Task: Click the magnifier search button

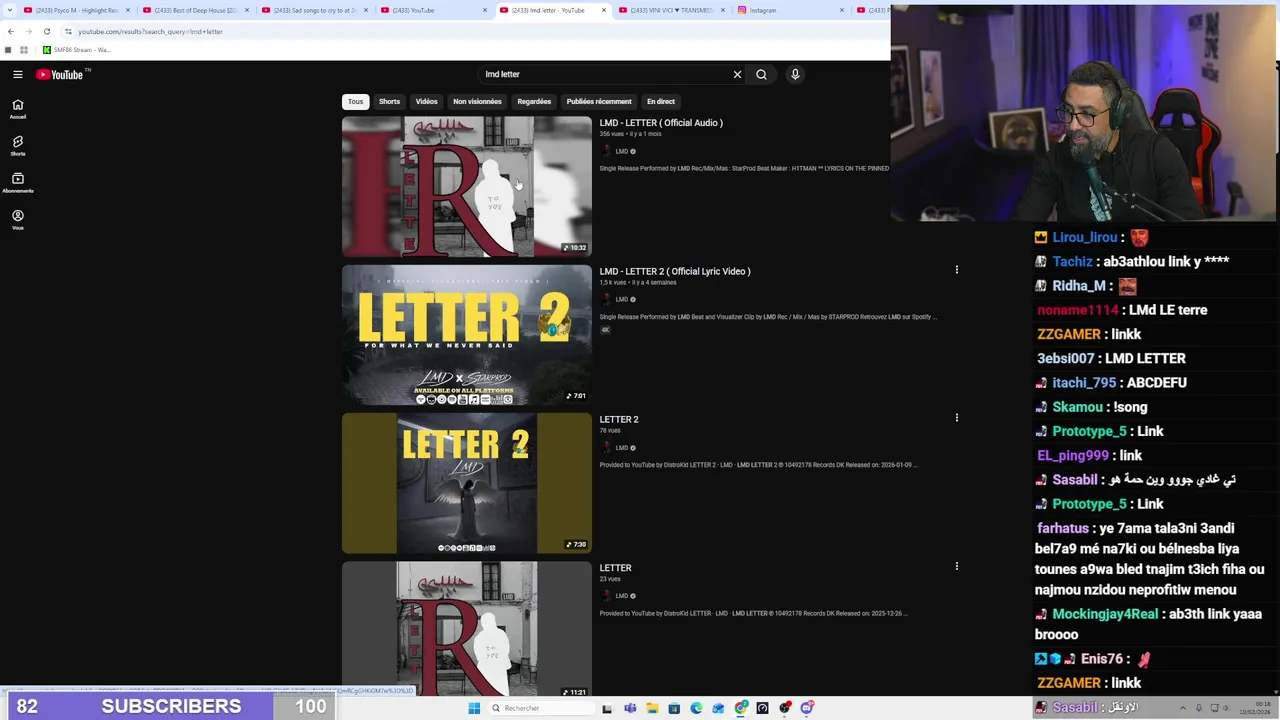Action: point(761,74)
